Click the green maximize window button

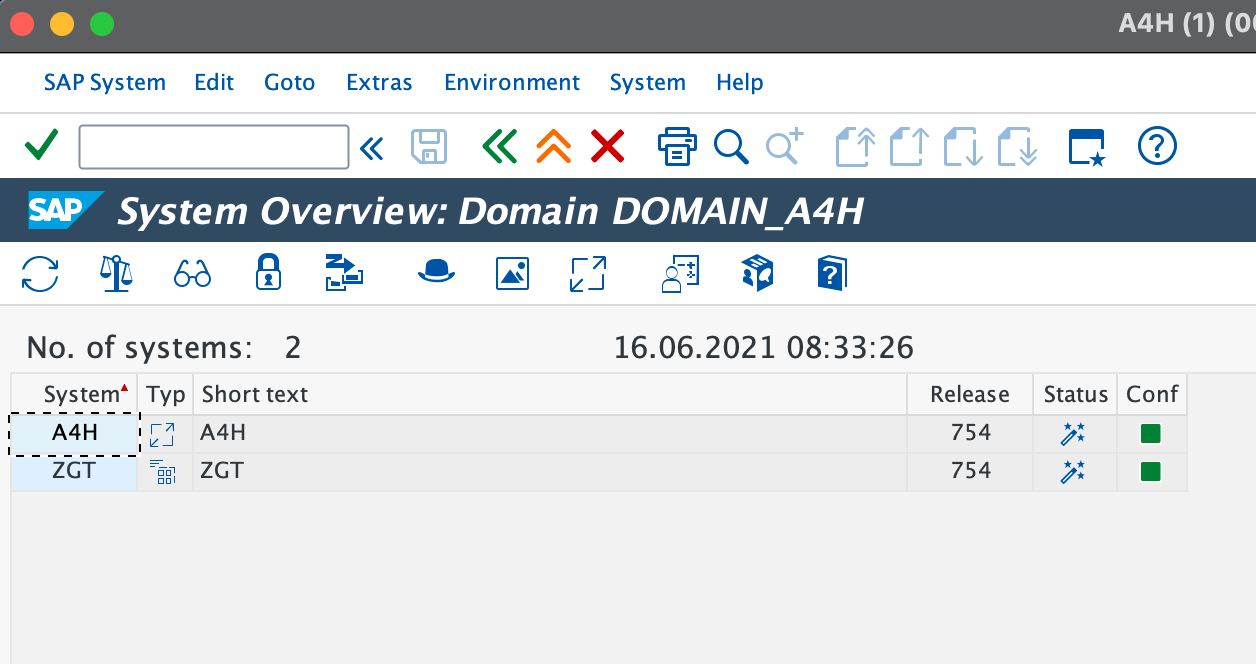pos(102,23)
